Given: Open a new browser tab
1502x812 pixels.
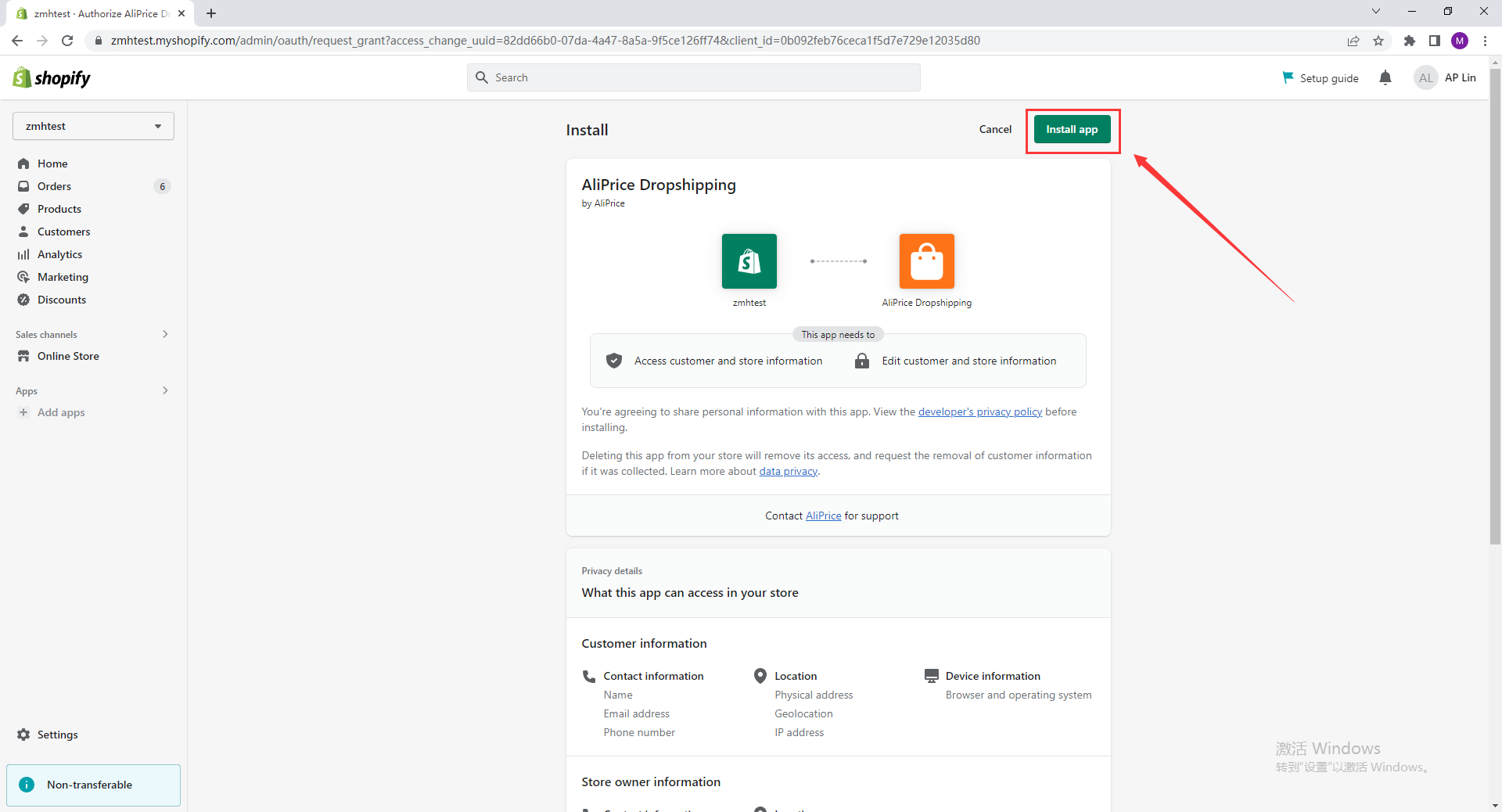Looking at the screenshot, I should click(x=211, y=13).
